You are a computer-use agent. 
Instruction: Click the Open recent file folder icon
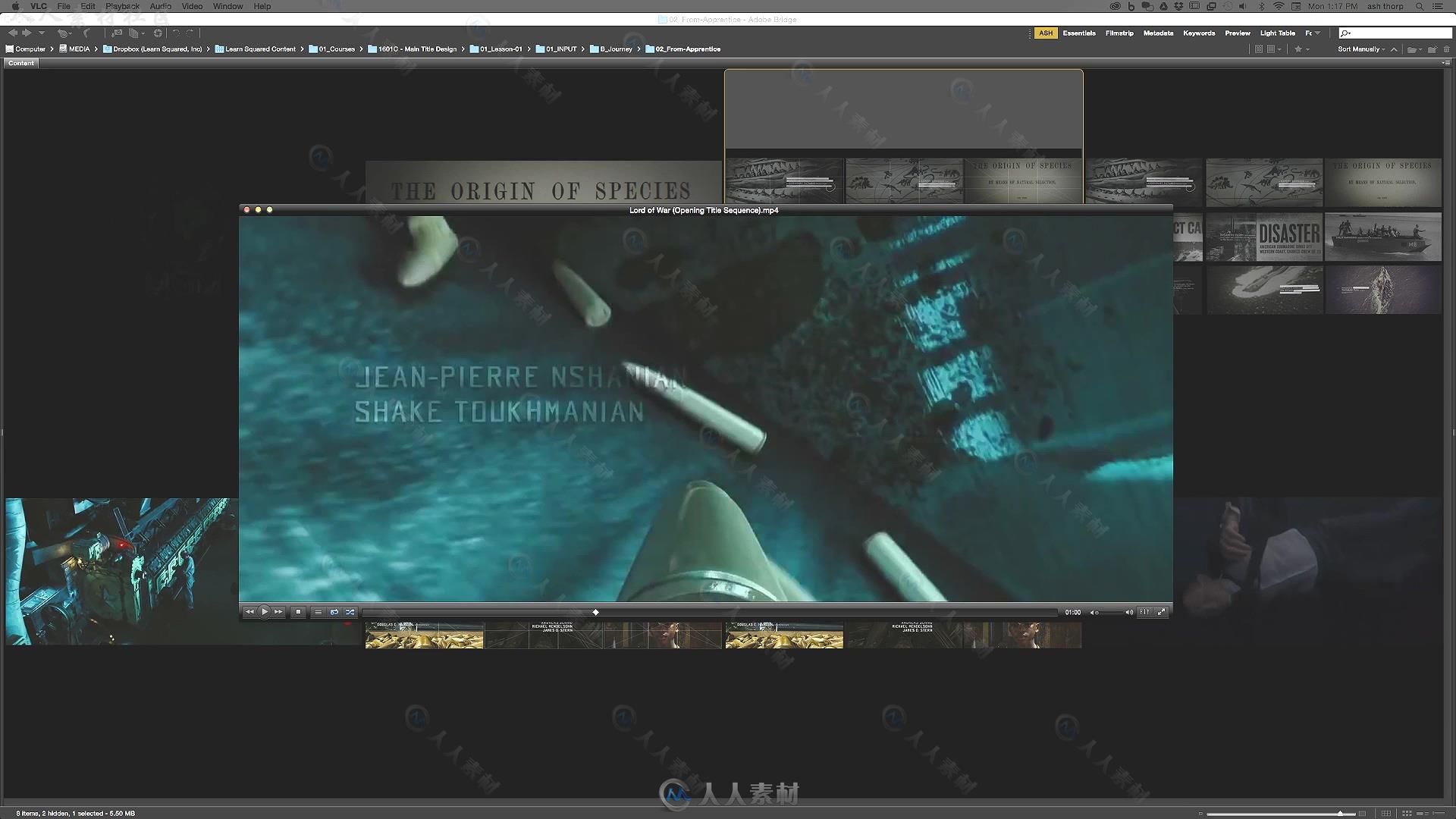pyautogui.click(x=1412, y=49)
